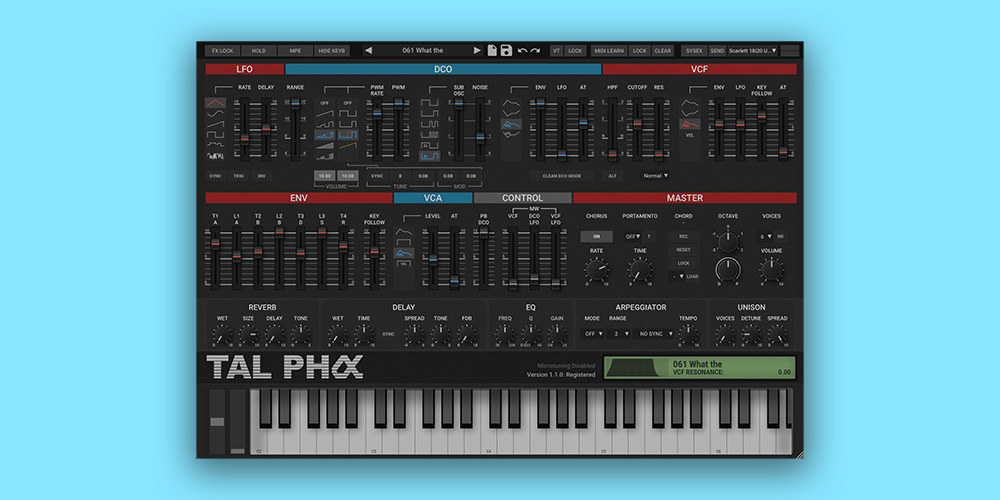Viewport: 1000px width, 500px height.
Task: Click the MIDI LEARN button
Action: tap(608, 50)
